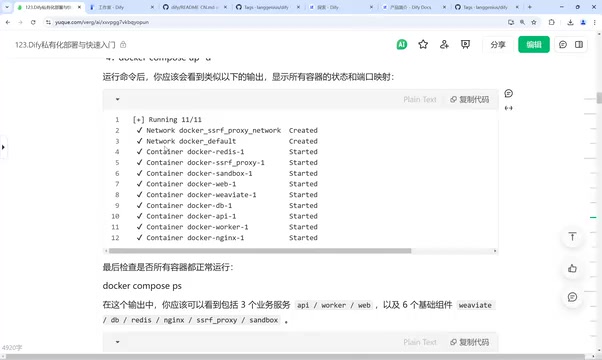Click the lock icon beside document title

coord(123,45)
